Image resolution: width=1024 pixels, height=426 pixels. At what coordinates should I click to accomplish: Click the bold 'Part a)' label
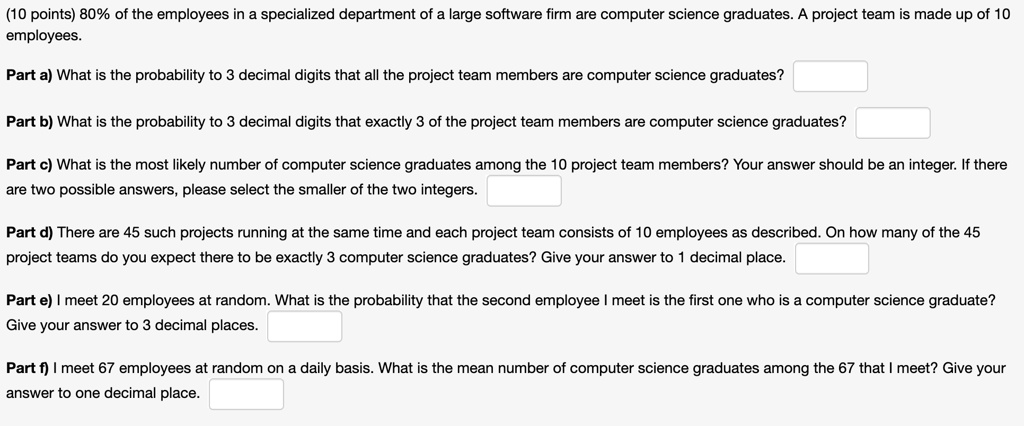pos(29,75)
